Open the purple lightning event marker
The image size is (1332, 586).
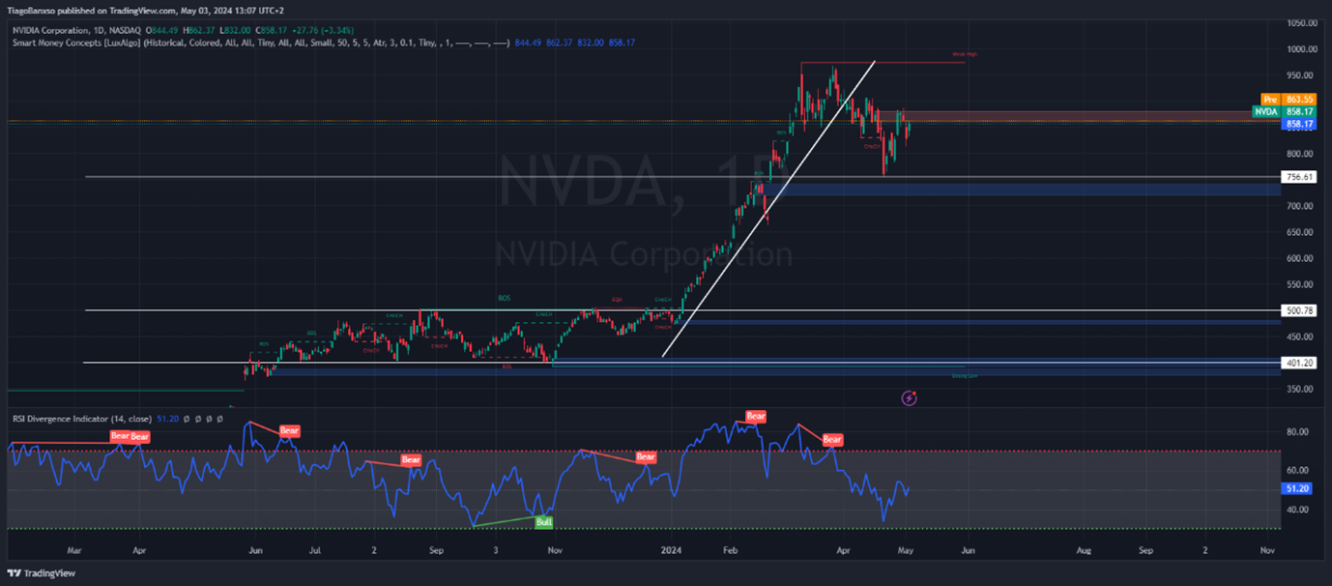click(x=909, y=398)
